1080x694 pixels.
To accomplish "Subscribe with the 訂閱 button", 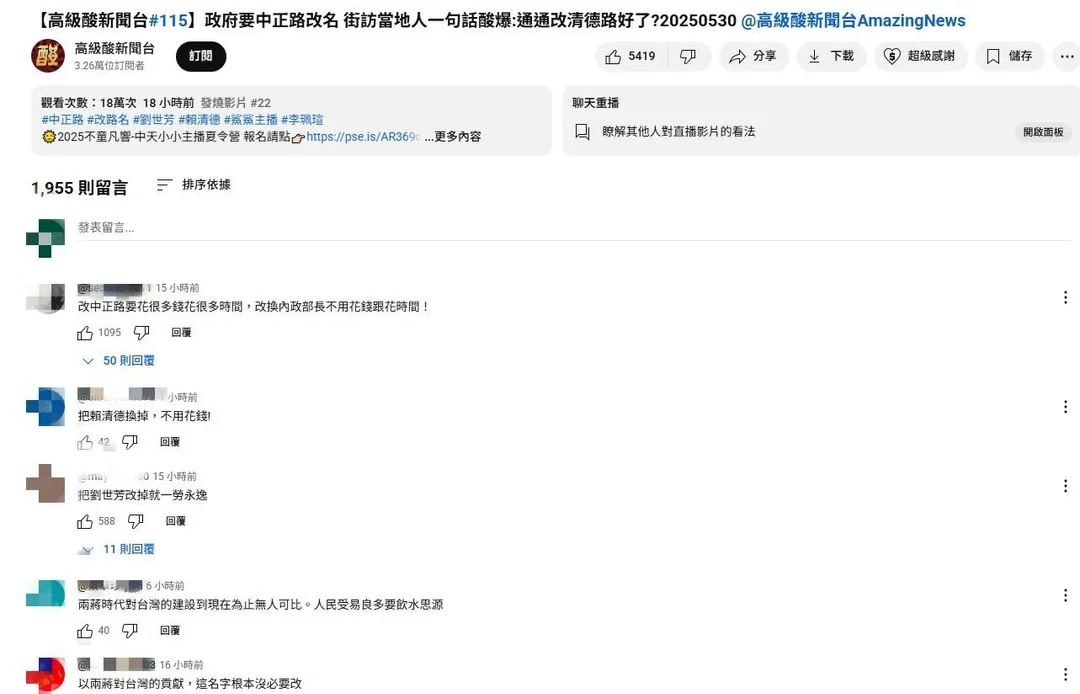I will (200, 56).
